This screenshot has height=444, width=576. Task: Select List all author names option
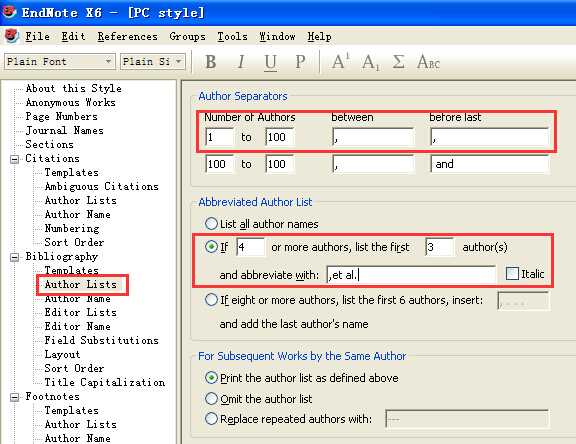[x=211, y=224]
